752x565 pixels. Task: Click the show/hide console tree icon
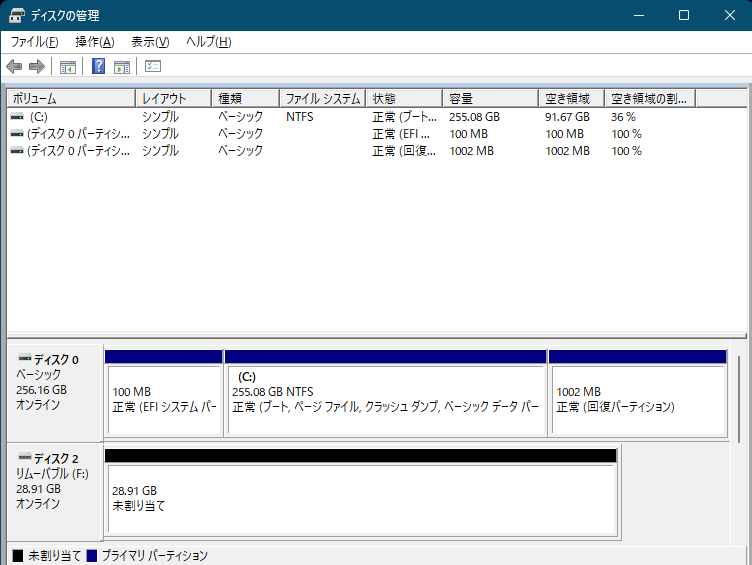point(68,67)
